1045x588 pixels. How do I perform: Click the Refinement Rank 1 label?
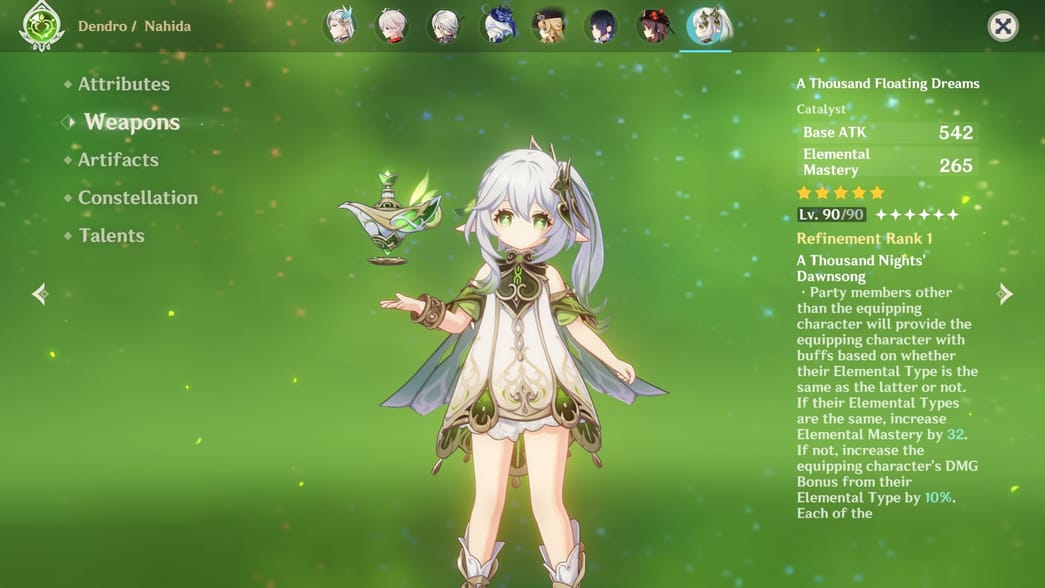tap(864, 239)
